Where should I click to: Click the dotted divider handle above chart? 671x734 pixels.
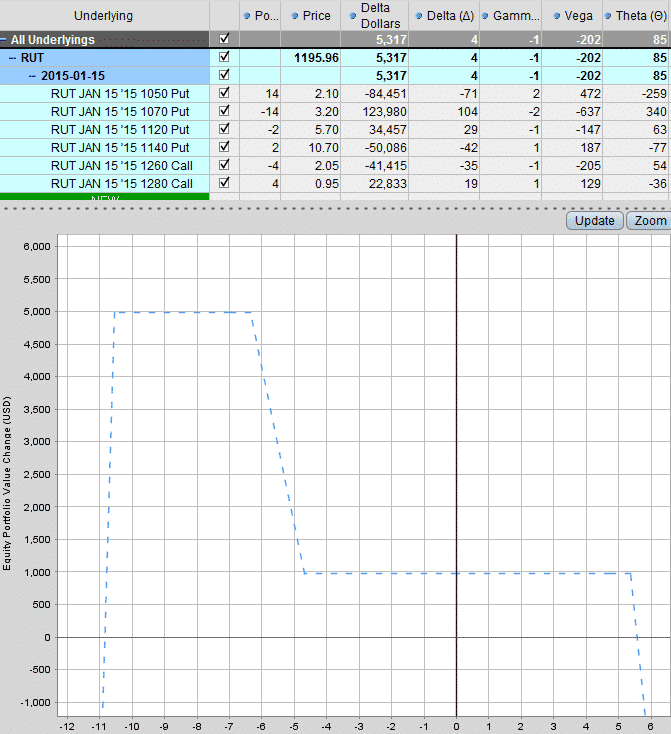coord(335,208)
